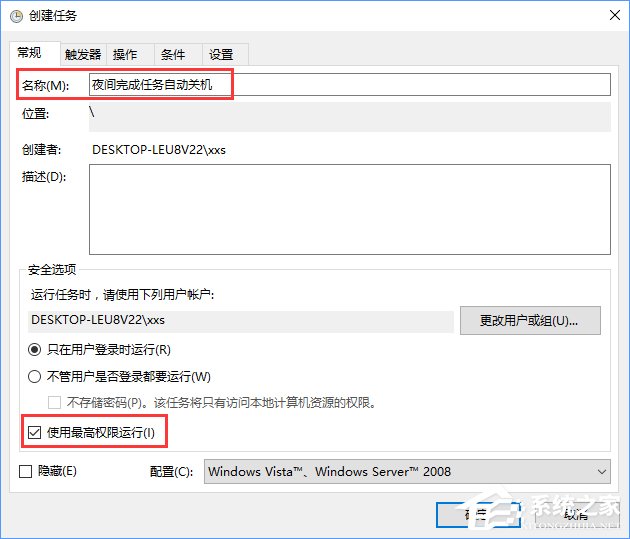Uncheck 使用最高权限运行 checkbox
Image resolution: width=630 pixels, height=539 pixels.
coord(35,433)
